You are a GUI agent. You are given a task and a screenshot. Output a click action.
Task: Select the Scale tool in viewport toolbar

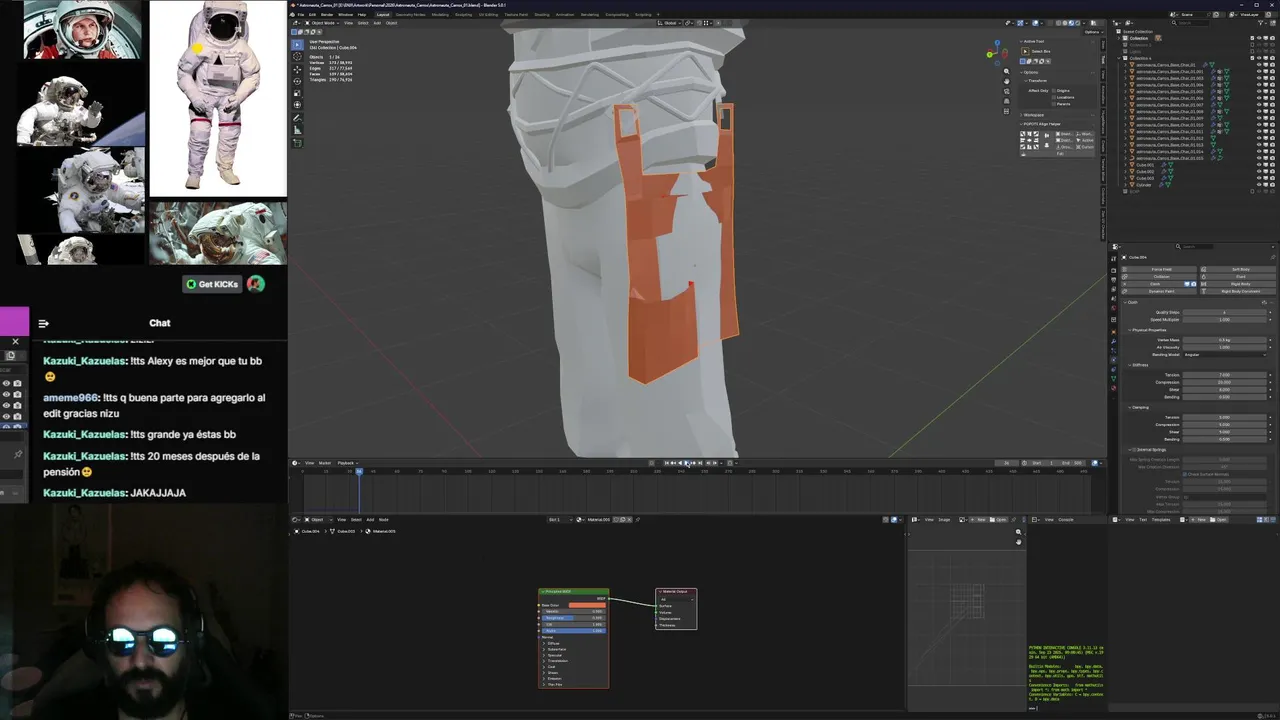click(297, 93)
